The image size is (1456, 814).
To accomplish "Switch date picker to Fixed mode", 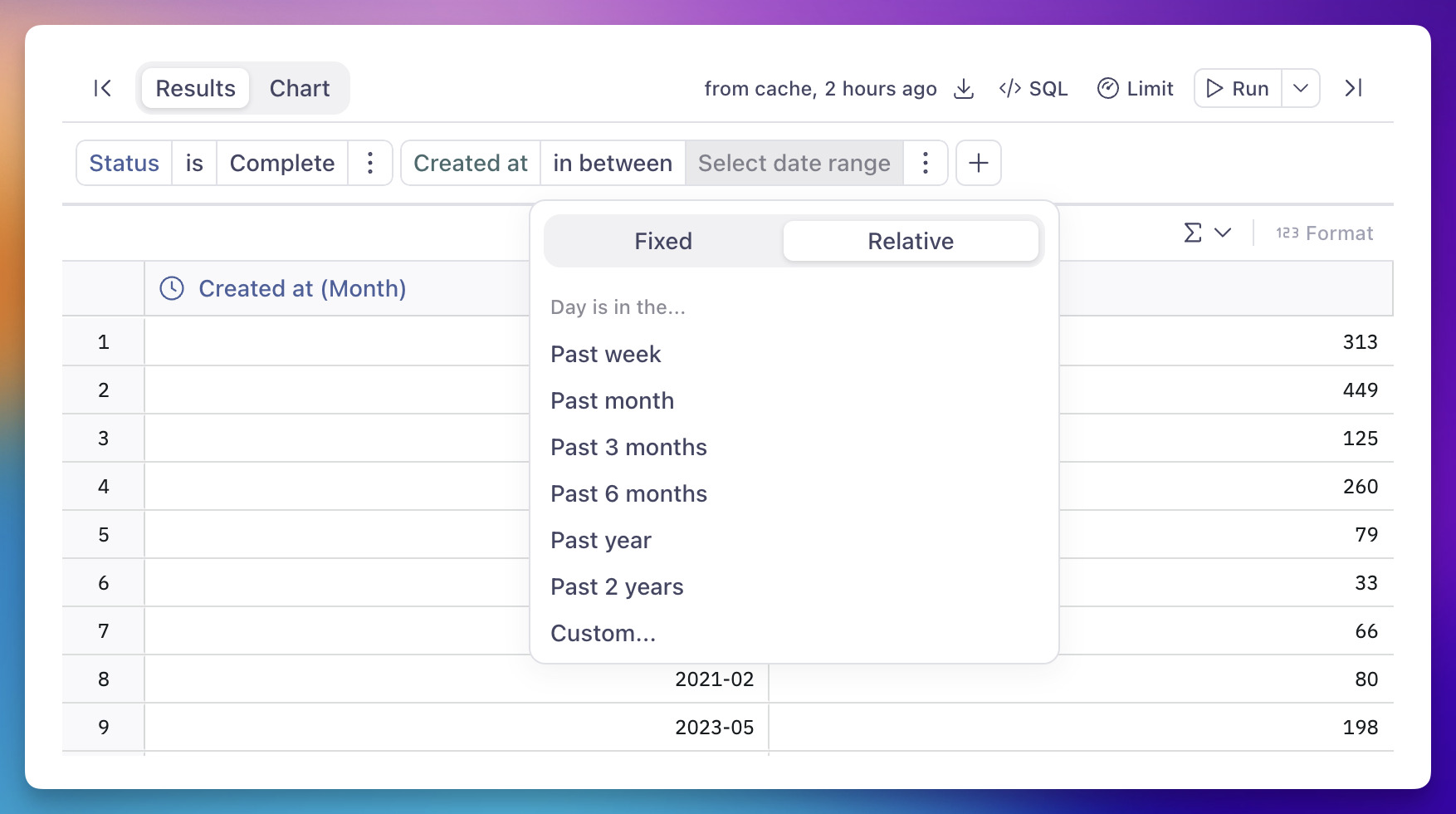I will (x=662, y=241).
